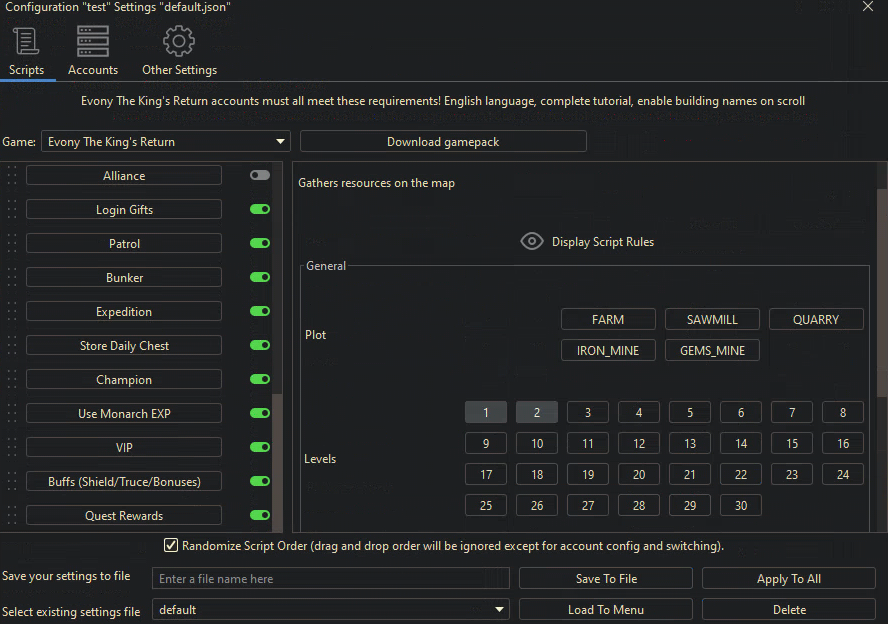Click the file name input field
Viewport: 888px width, 624px height.
tap(330, 579)
